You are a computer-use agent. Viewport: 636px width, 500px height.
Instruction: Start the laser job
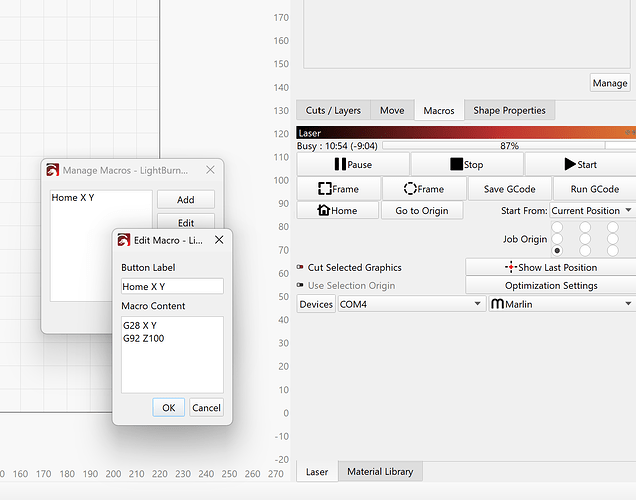[580, 164]
